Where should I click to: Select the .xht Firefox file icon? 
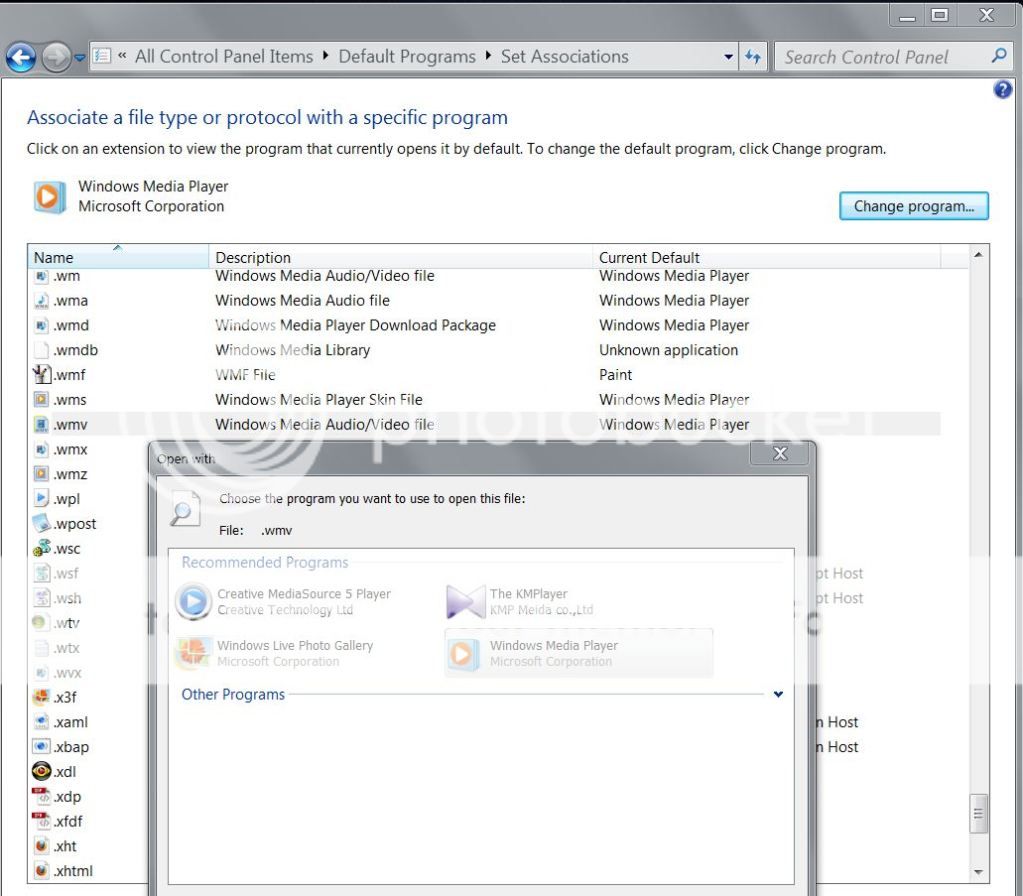[41, 846]
